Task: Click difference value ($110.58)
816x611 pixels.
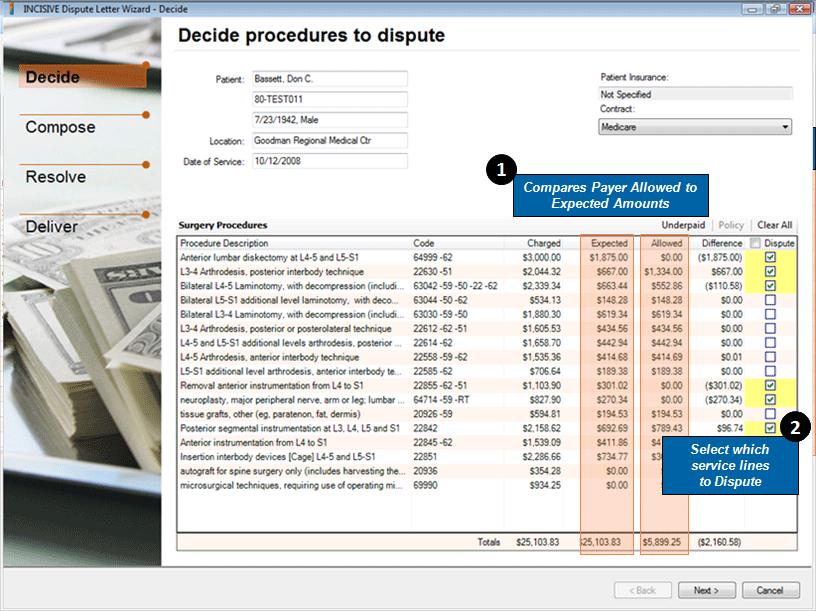Action: tap(721, 286)
